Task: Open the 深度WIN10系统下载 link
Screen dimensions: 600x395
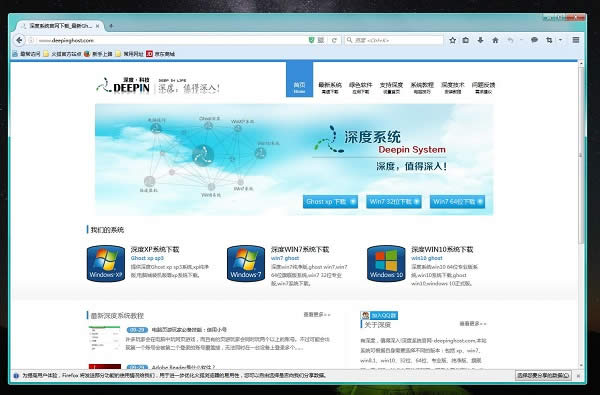Action: tap(442, 250)
